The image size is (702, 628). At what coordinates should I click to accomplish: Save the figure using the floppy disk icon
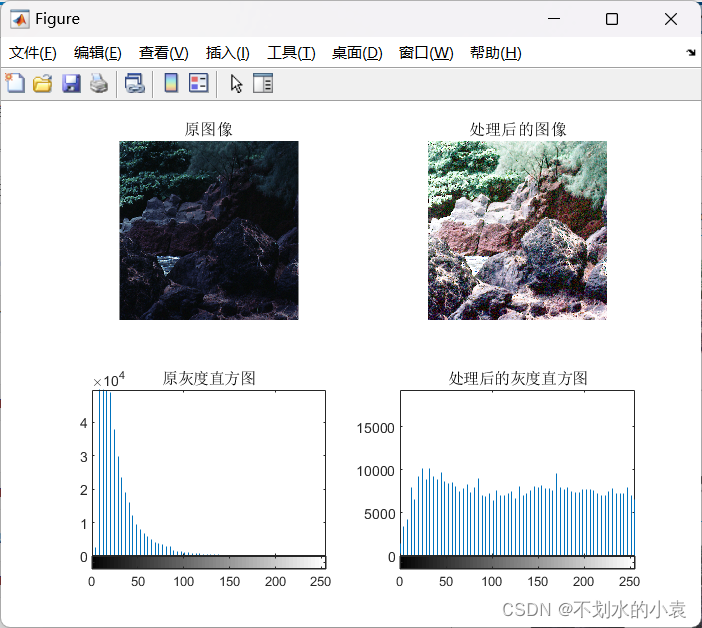71,84
